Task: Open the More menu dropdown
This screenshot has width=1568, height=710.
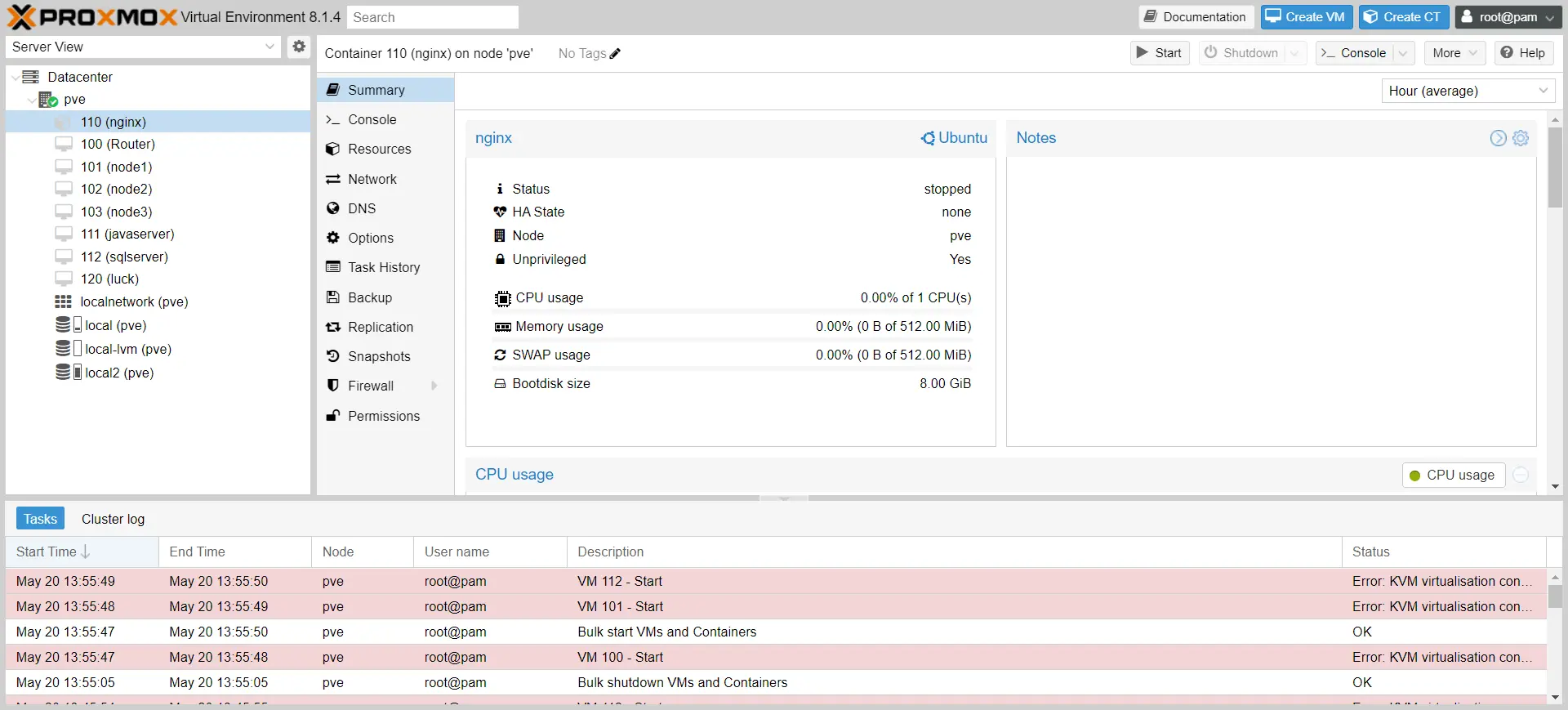Action: coord(1455,53)
